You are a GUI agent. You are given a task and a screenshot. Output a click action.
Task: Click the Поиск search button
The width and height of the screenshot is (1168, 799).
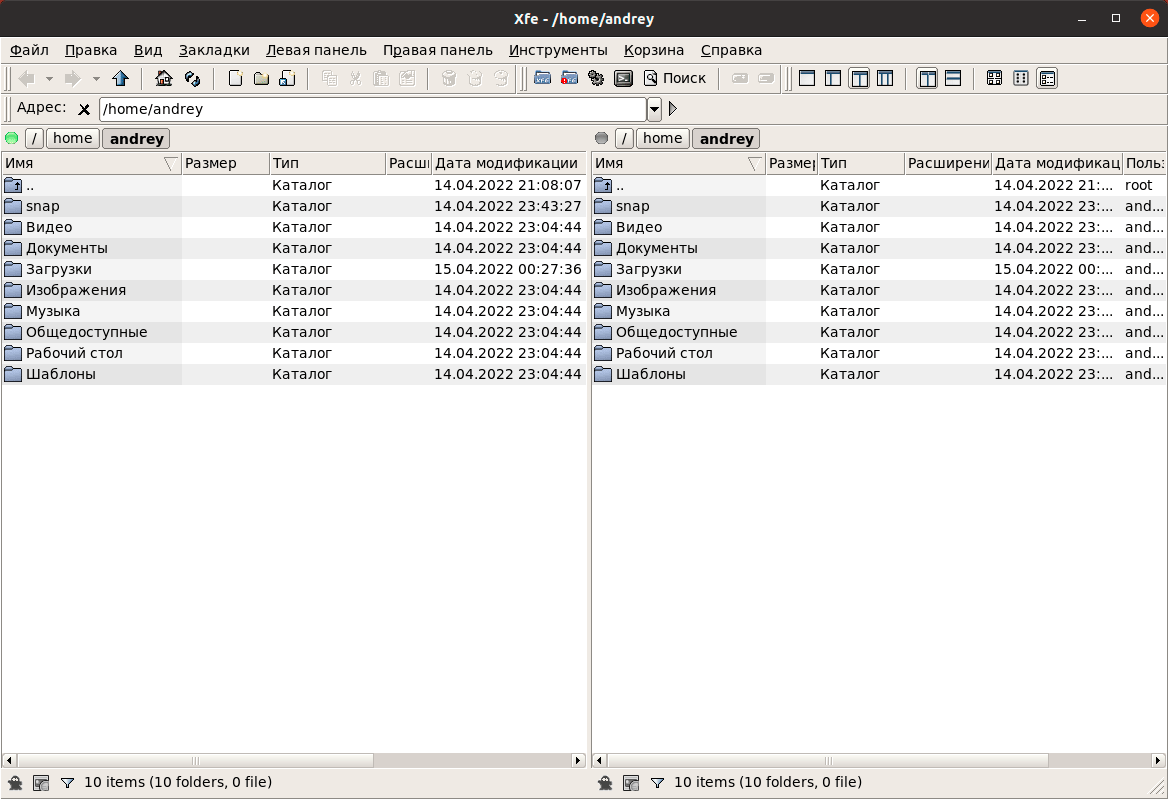675,78
